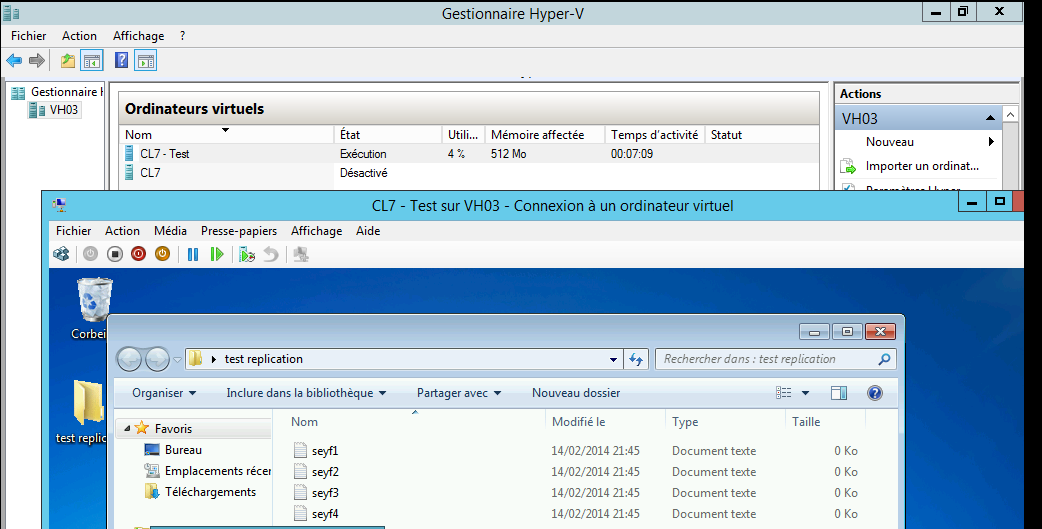Image resolution: width=1042 pixels, height=529 pixels.
Task: Sort by Mémoire affectée column
Action: coord(545,134)
